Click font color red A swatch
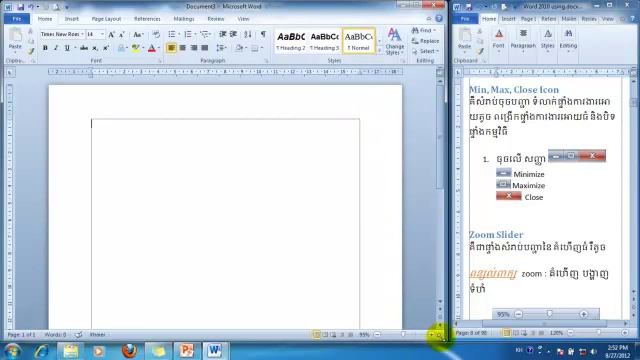 tap(152, 48)
